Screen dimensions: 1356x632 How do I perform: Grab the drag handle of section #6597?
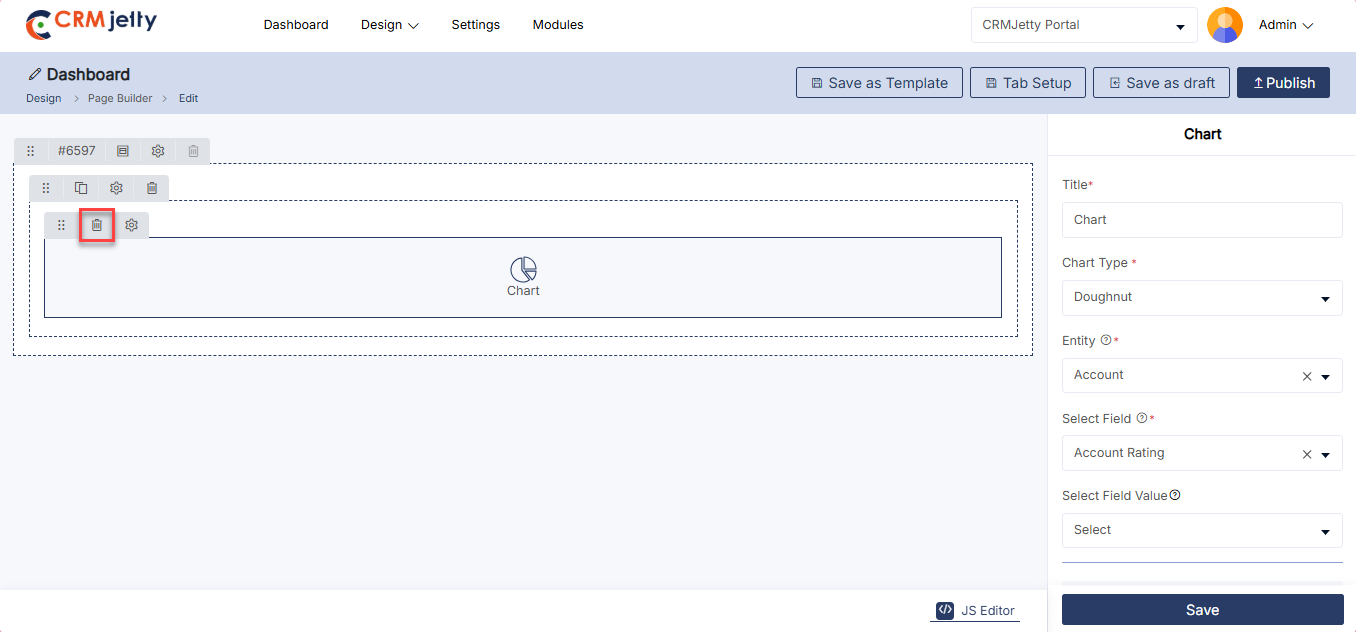click(31, 151)
